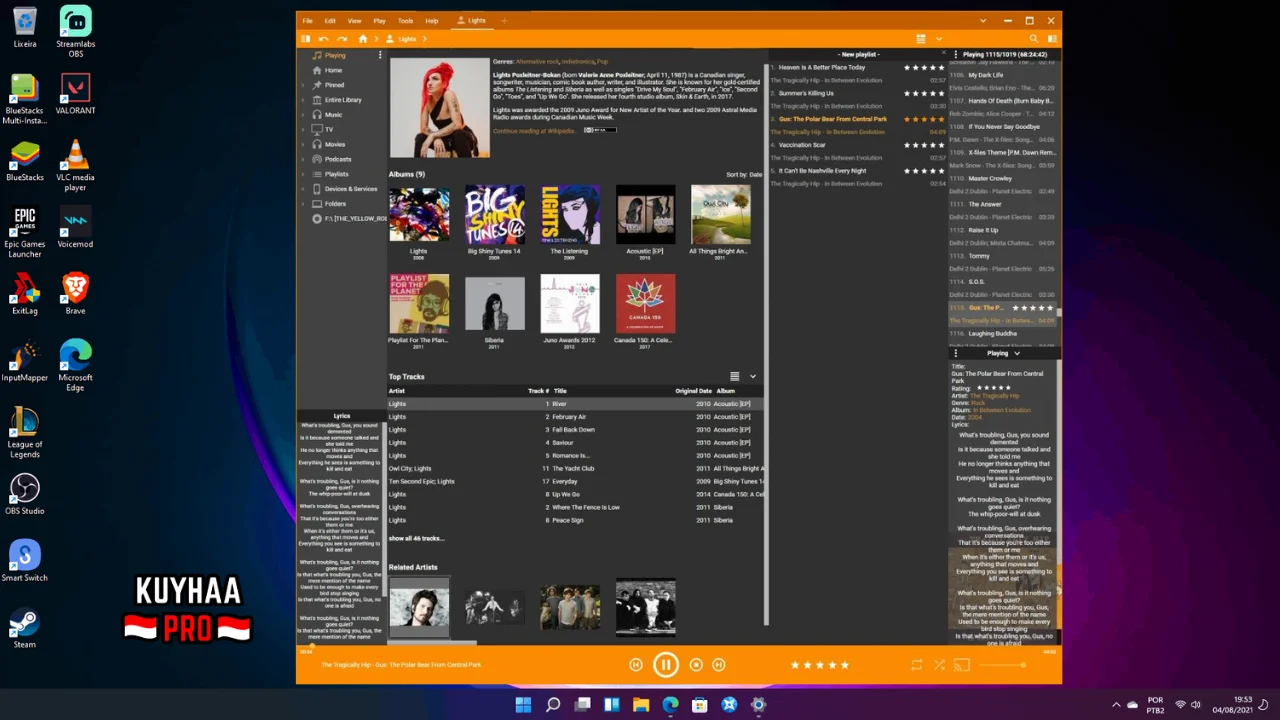The image size is (1280, 720).
Task: Toggle the right panel layout icon
Action: click(x=1053, y=39)
